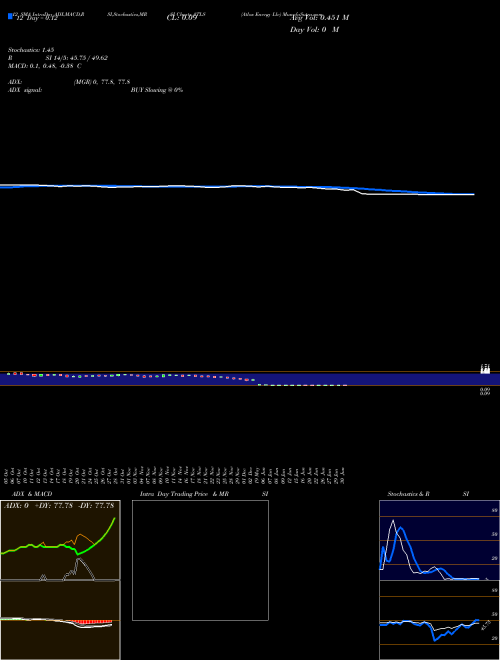Click the 'Intra Day Trading Price & MR' title

pyautogui.click(x=184, y=494)
